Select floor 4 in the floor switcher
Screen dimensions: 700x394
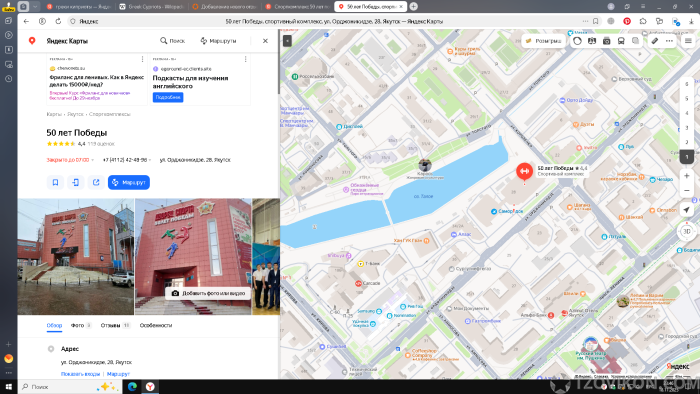[687, 113]
